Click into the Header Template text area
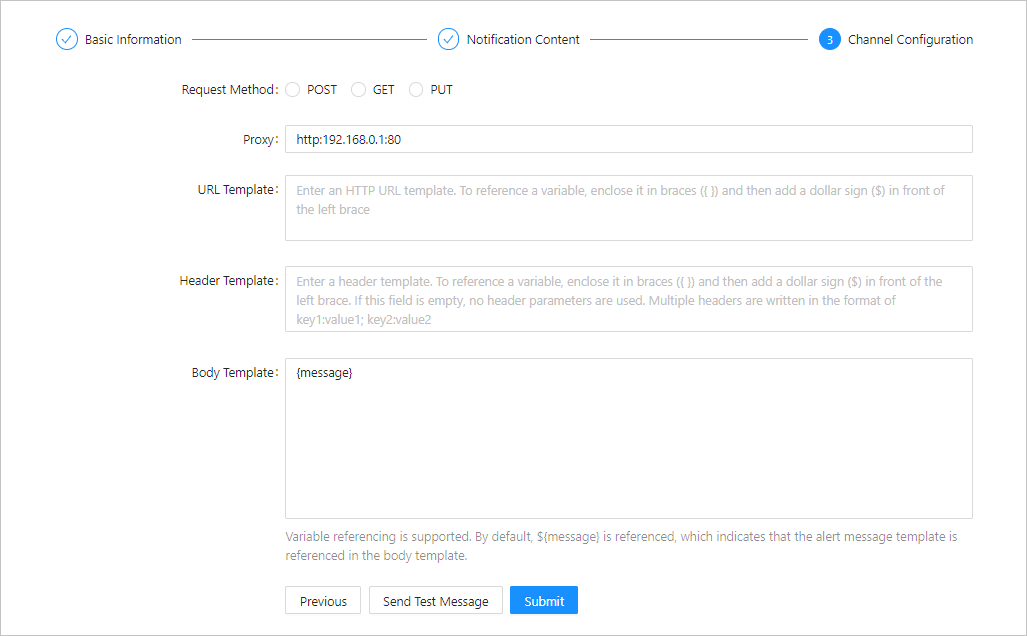Image resolution: width=1027 pixels, height=636 pixels. coord(629,299)
